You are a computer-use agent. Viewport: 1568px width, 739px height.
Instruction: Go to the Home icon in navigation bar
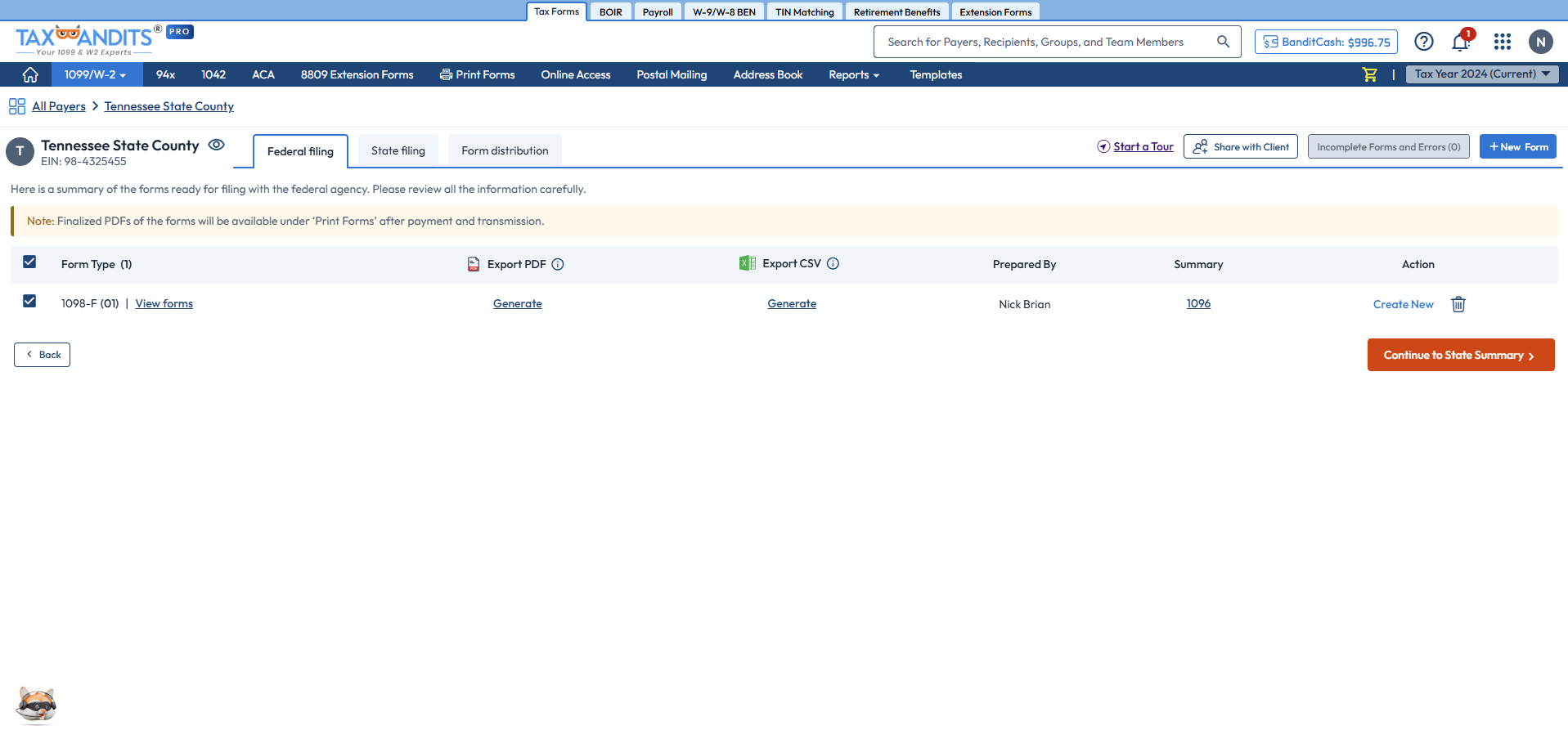click(30, 74)
